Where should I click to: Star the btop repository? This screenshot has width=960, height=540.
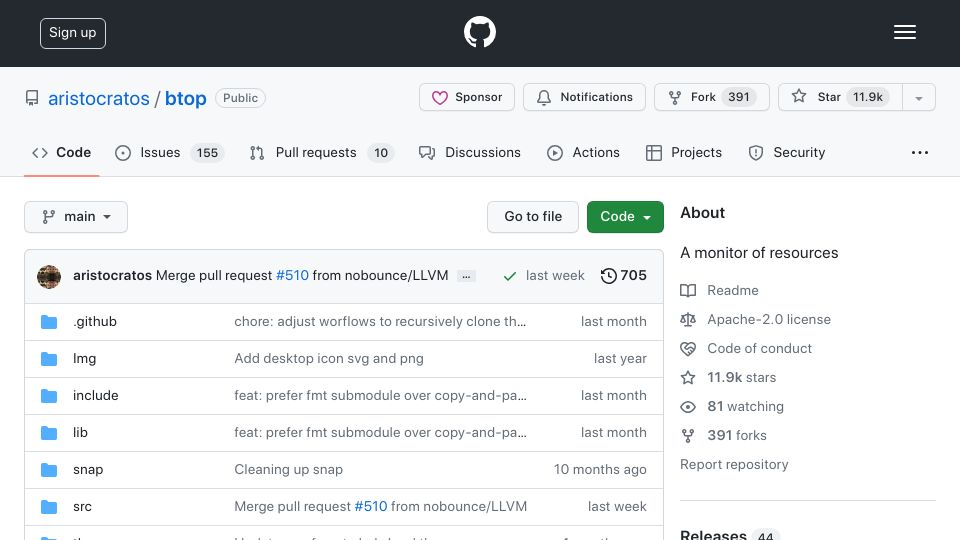pyautogui.click(x=840, y=97)
